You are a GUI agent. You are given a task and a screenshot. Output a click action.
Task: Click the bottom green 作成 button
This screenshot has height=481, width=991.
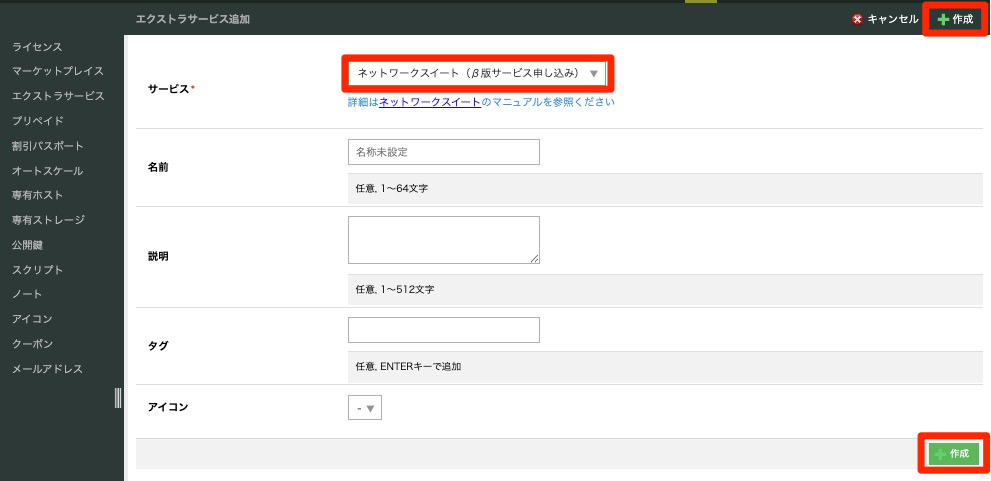click(x=953, y=453)
